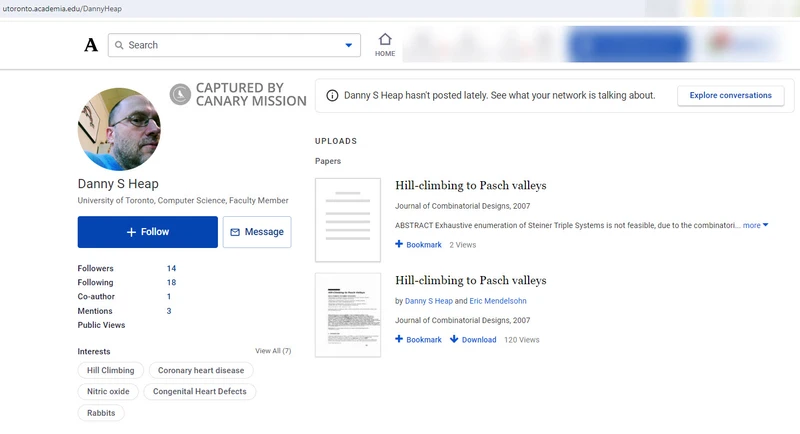Bookmark the paper with 2 Views
Screen dimensions: 800x434
(x=418, y=245)
